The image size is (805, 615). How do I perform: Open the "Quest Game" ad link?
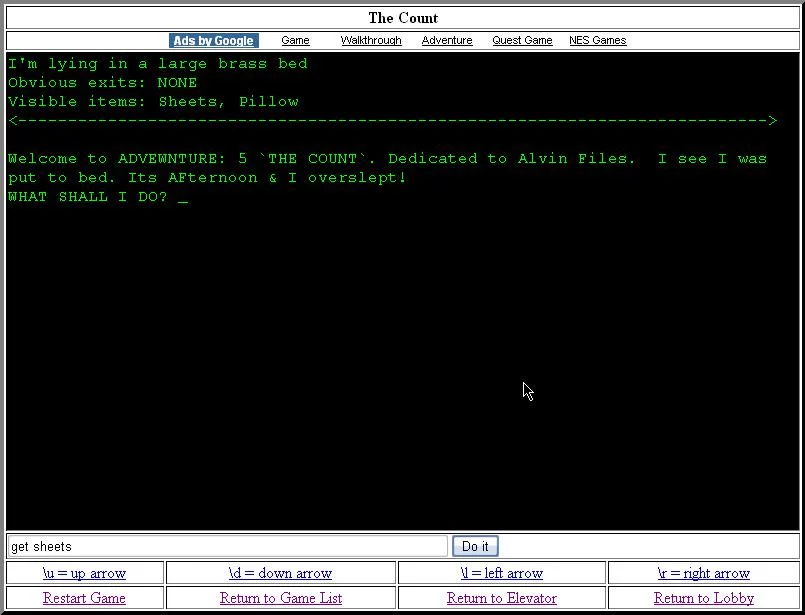click(x=522, y=41)
